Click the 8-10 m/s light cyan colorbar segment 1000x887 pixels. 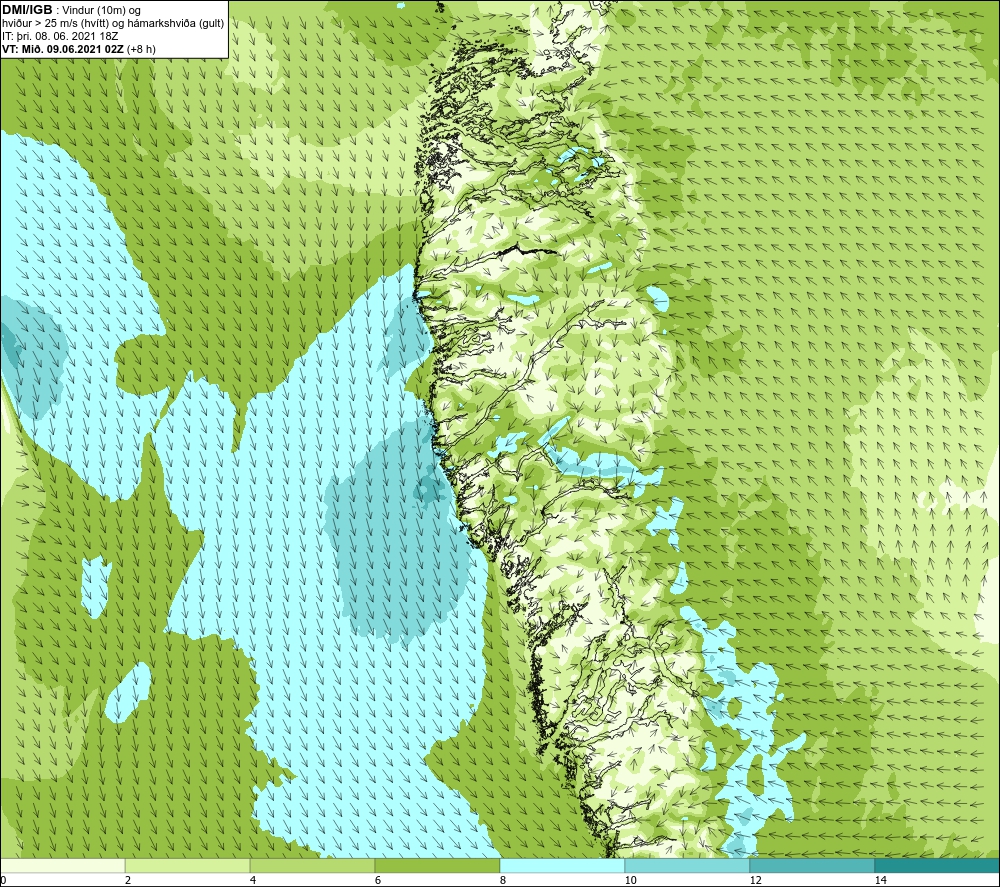[562, 866]
